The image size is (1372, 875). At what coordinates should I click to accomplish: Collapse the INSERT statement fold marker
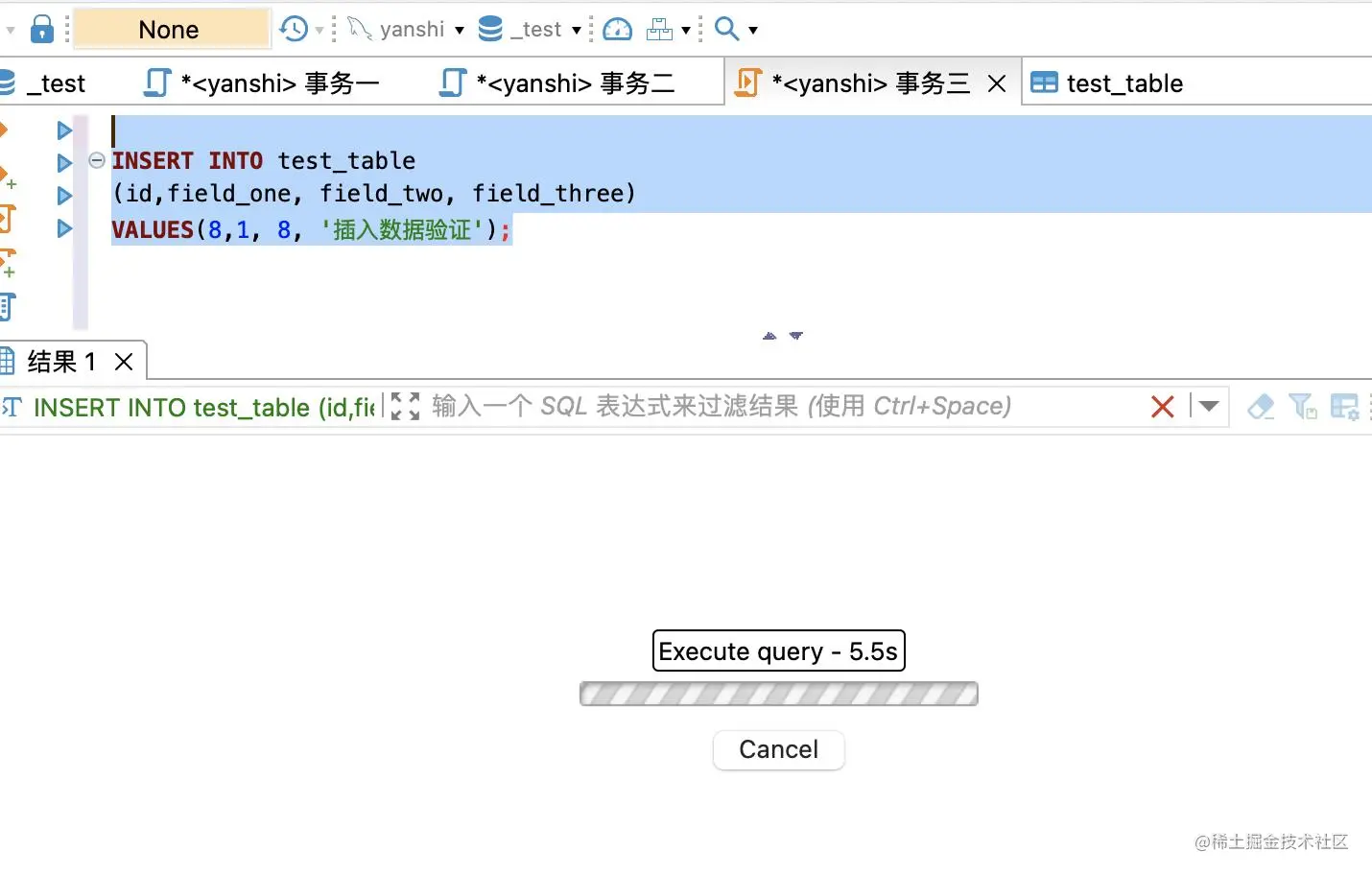[x=95, y=160]
